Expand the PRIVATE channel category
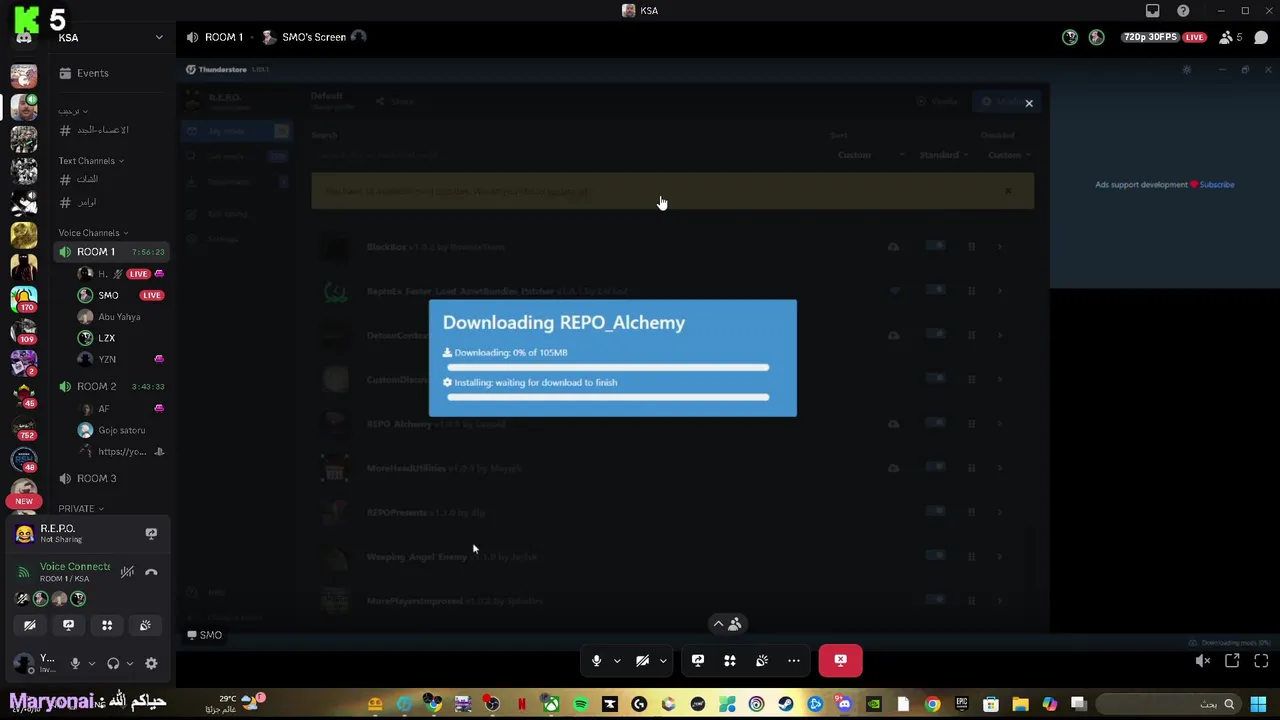Viewport: 1280px width, 720px height. click(81, 509)
